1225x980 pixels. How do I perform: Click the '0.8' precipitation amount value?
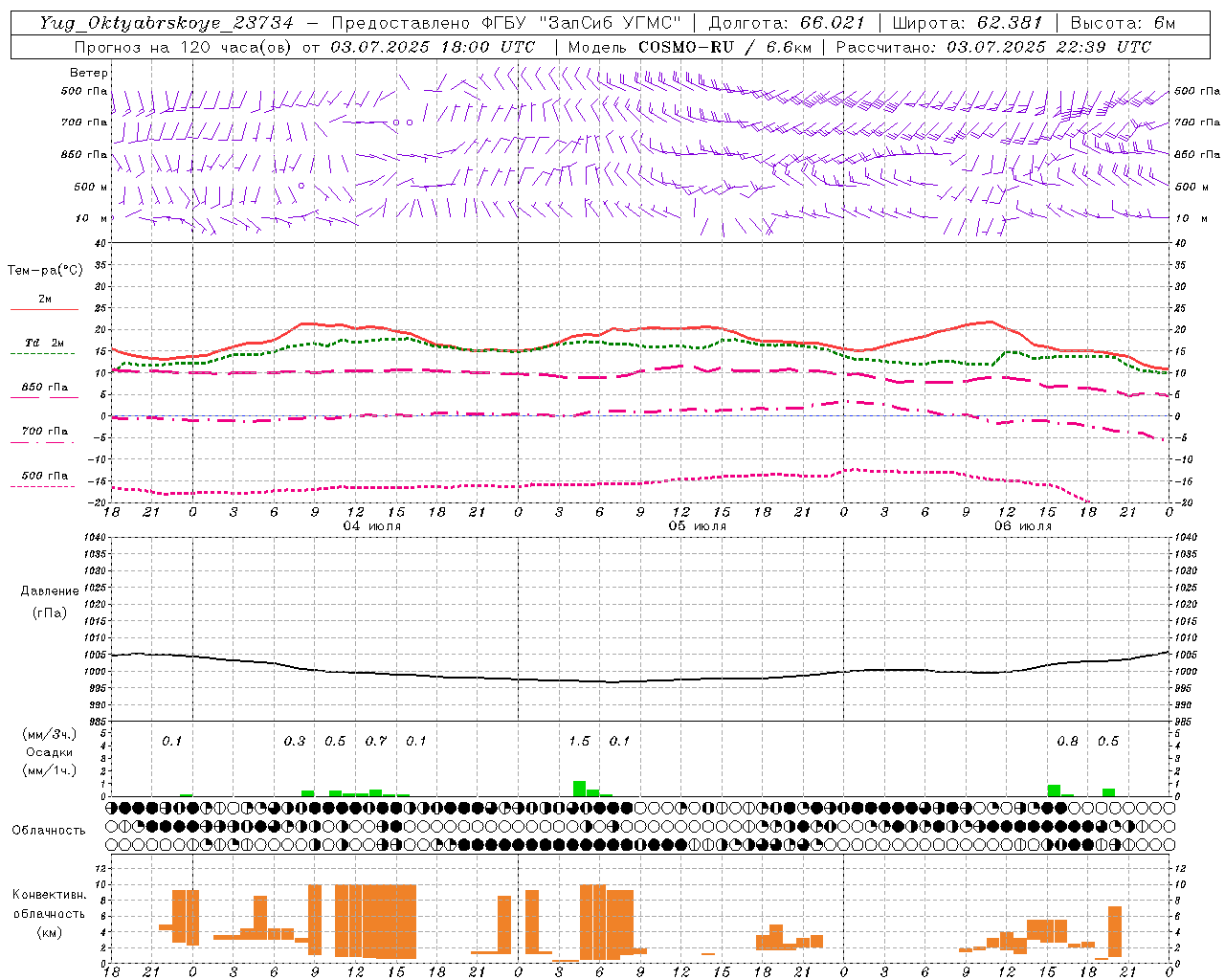click(x=1067, y=742)
